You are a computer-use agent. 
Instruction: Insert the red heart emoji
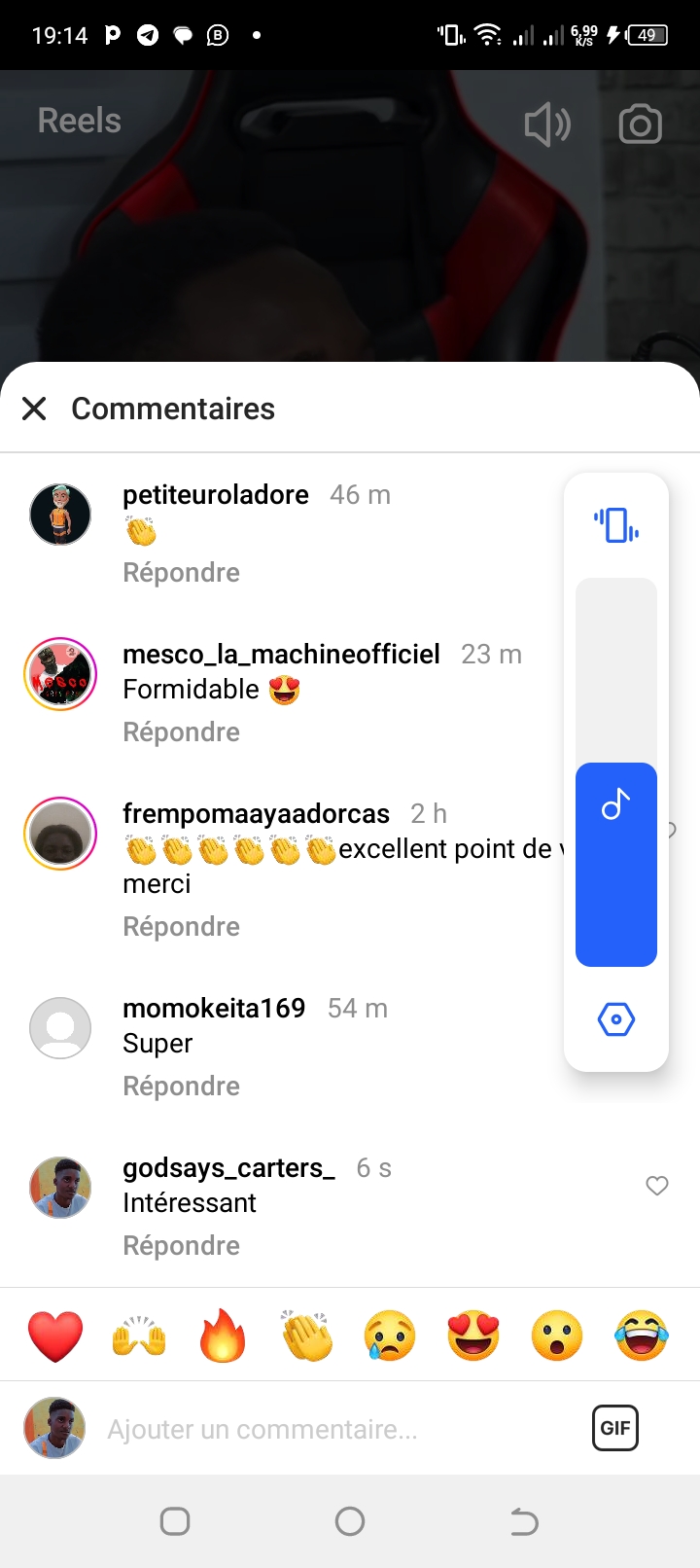(x=55, y=1336)
